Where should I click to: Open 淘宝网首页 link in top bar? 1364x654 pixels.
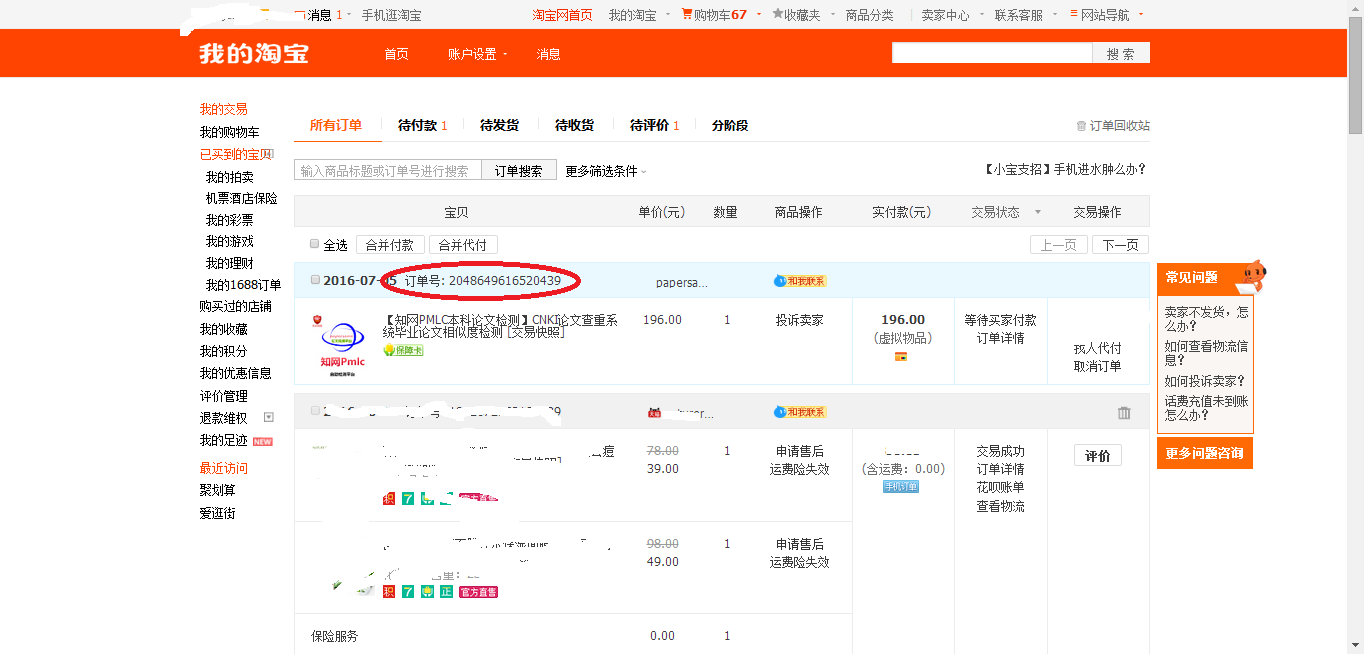click(x=562, y=15)
